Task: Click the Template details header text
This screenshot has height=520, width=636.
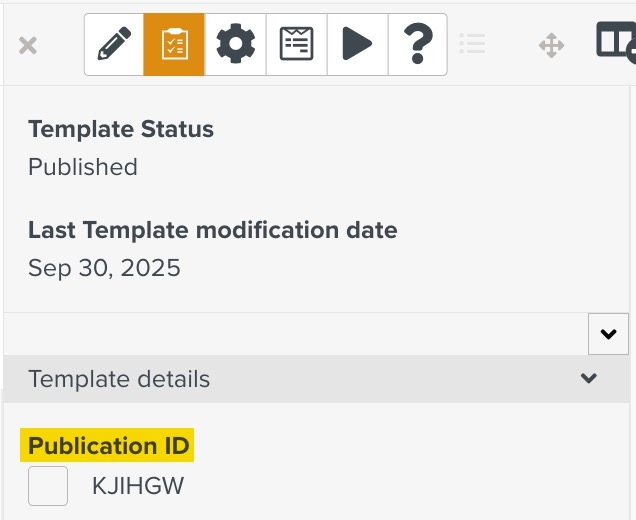Action: pyautogui.click(x=119, y=379)
